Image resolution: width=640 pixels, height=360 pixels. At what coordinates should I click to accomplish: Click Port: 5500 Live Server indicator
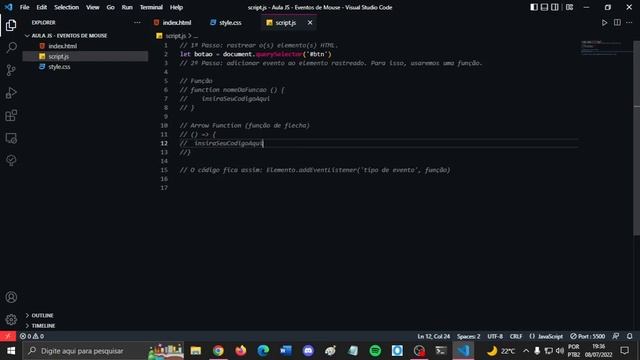[x=588, y=336]
